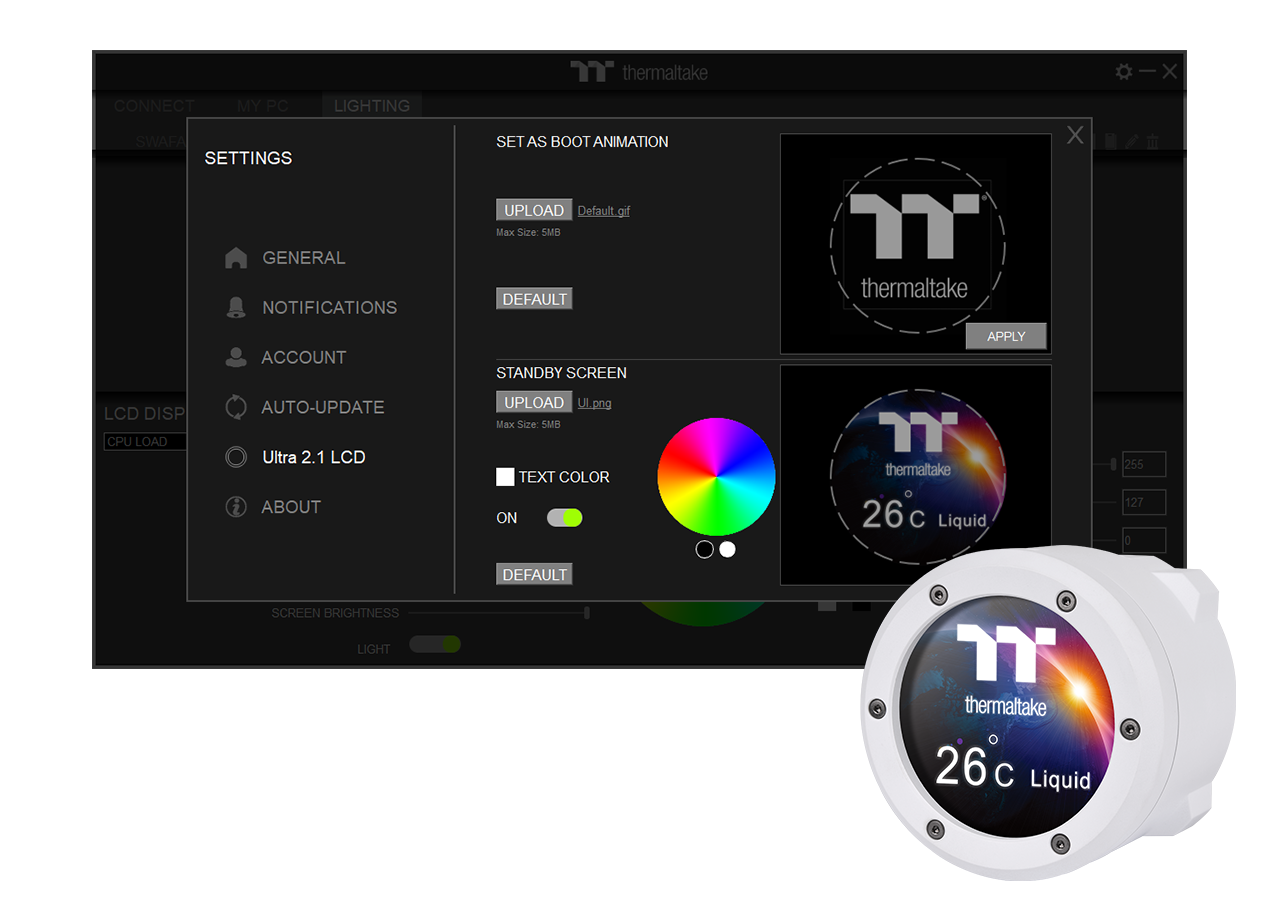Click the white TEXT COLOR box
The image size is (1280, 900).
[505, 477]
